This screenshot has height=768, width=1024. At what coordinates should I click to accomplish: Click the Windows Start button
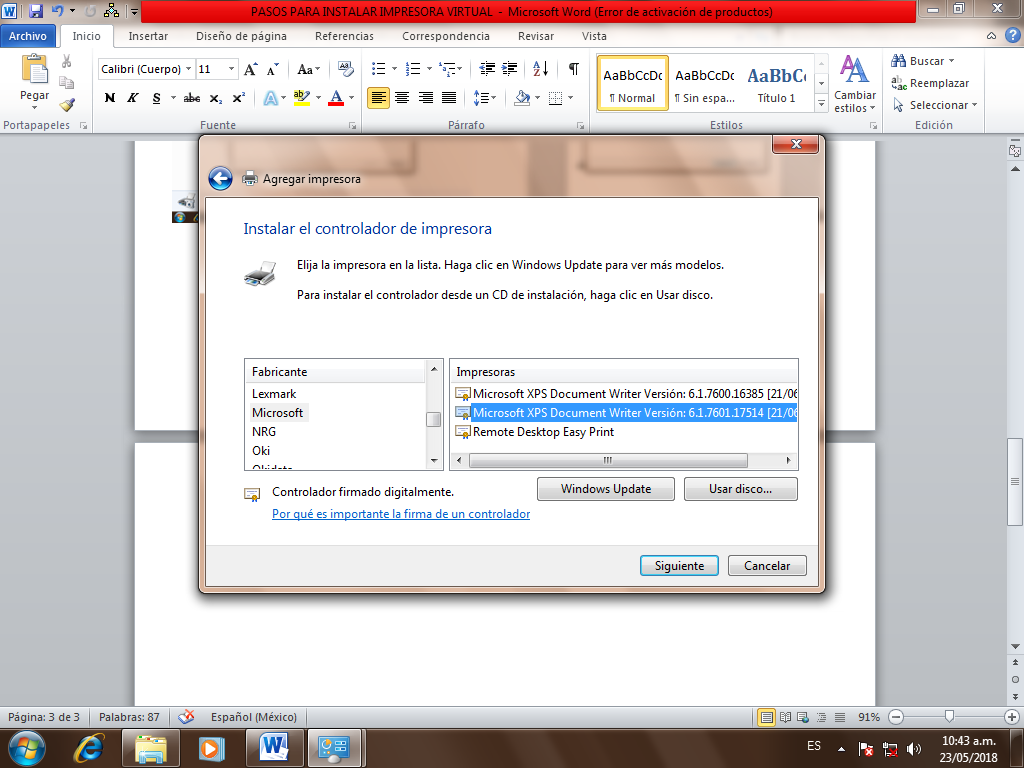point(27,748)
